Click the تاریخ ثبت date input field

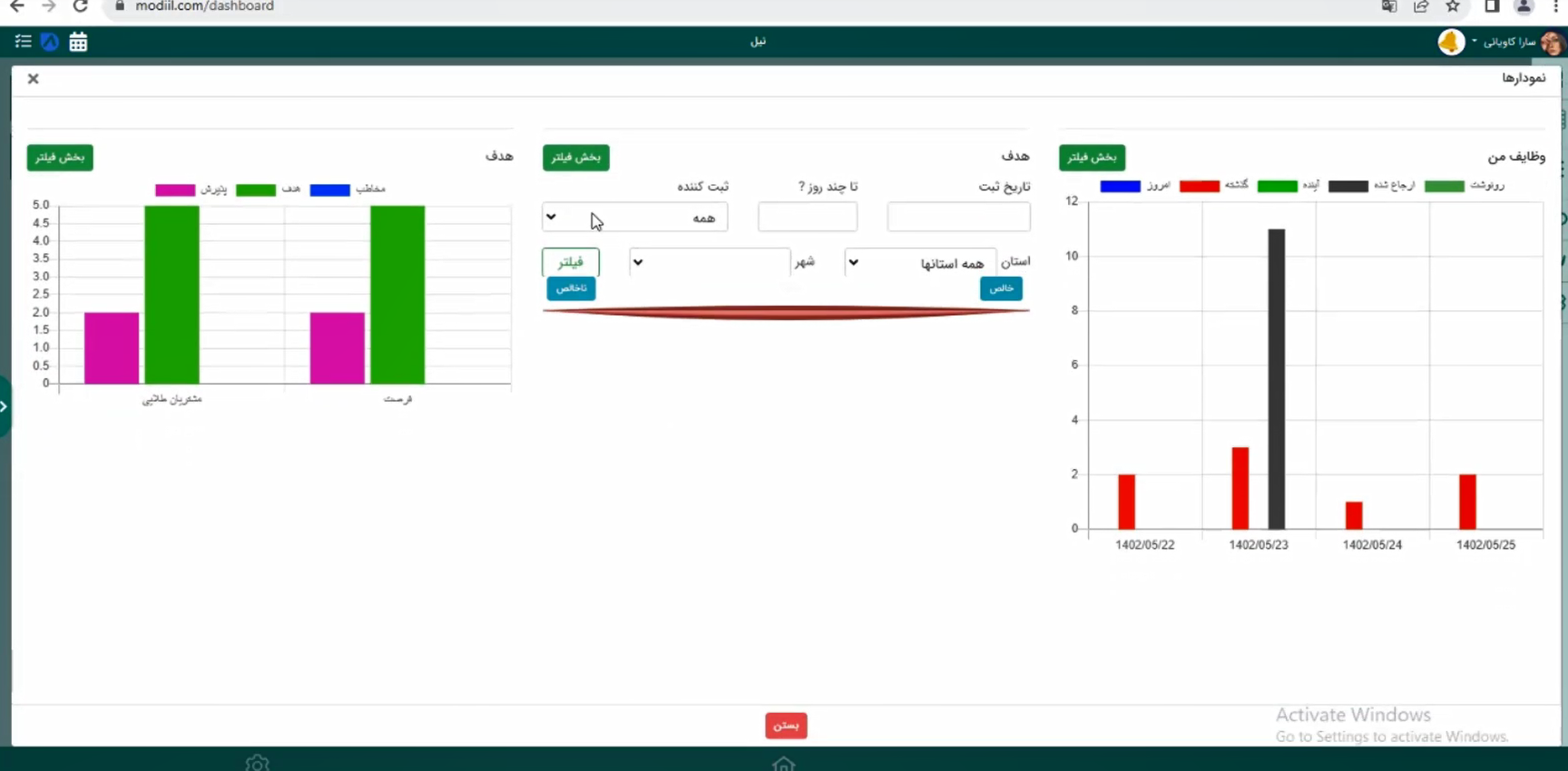(958, 218)
